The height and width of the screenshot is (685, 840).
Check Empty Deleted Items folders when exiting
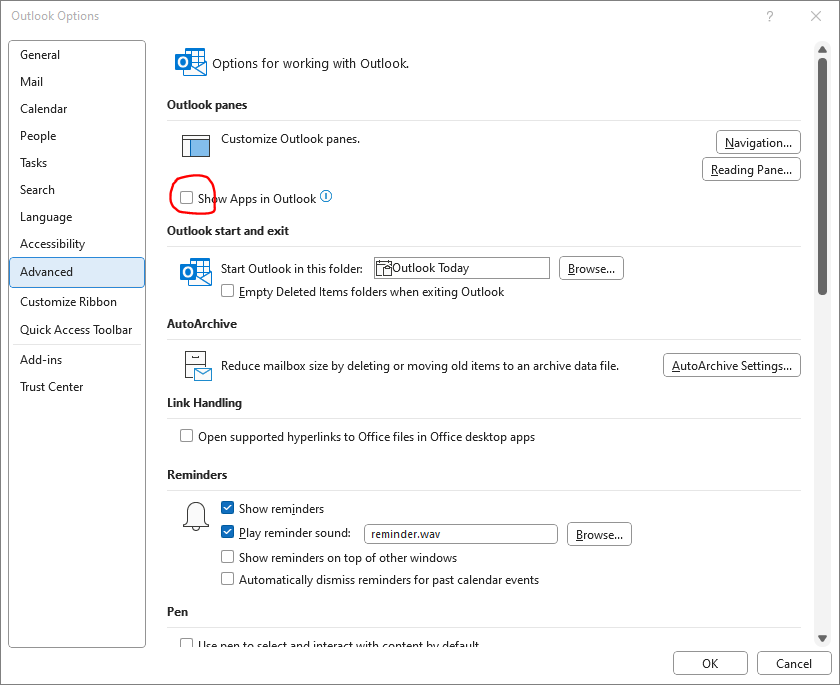pos(228,291)
